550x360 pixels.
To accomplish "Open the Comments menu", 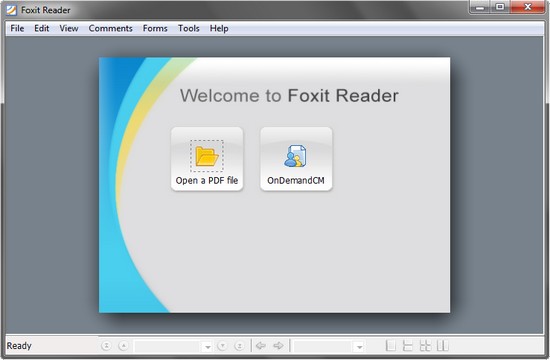I will click(x=110, y=28).
